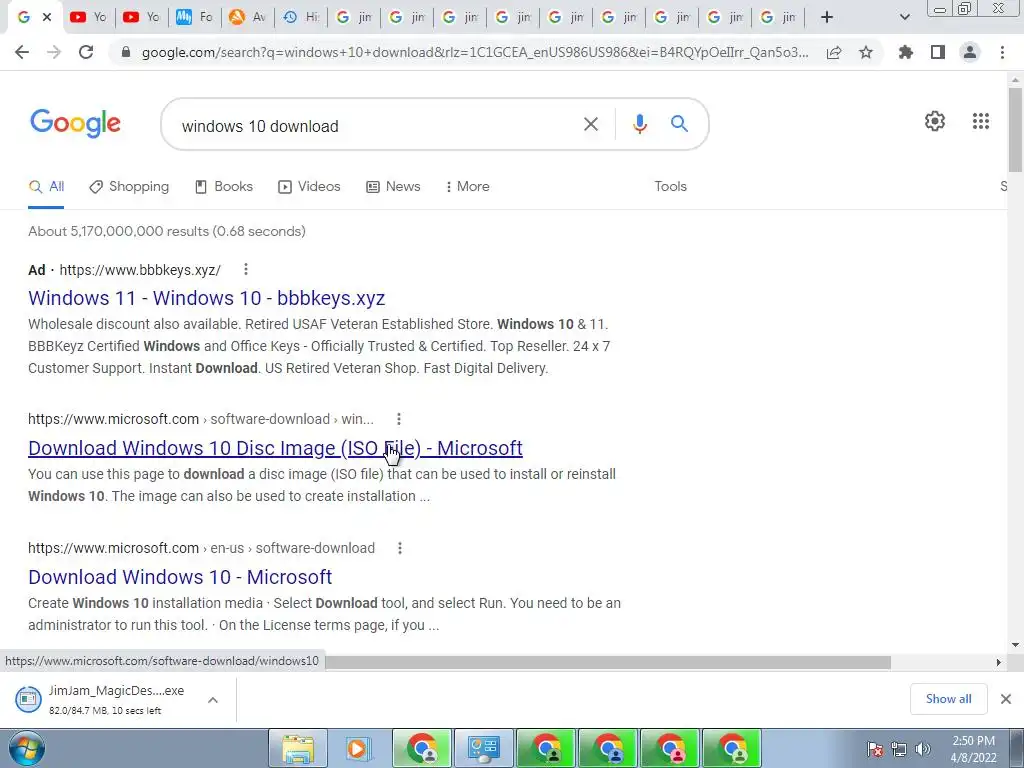Open the Extensions puzzle-piece menu
Image resolution: width=1024 pixels, height=768 pixels.
(x=906, y=52)
